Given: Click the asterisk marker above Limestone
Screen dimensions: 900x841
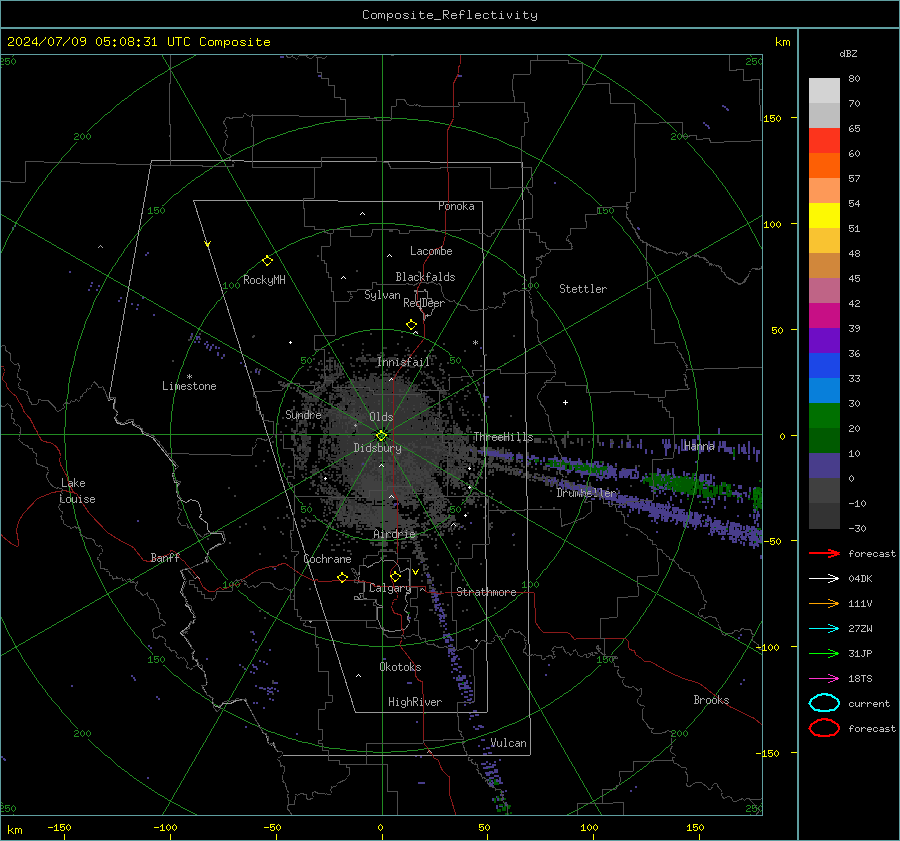Looking at the screenshot, I should coord(189,377).
